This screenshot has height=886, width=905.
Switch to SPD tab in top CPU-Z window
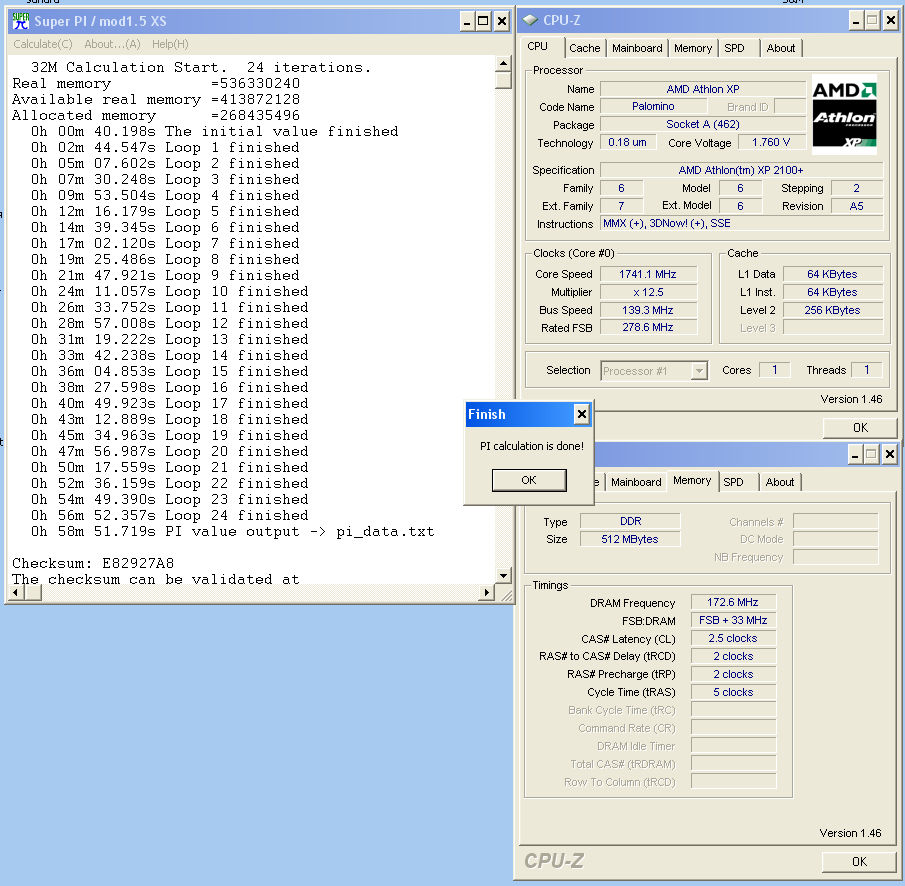coord(734,48)
